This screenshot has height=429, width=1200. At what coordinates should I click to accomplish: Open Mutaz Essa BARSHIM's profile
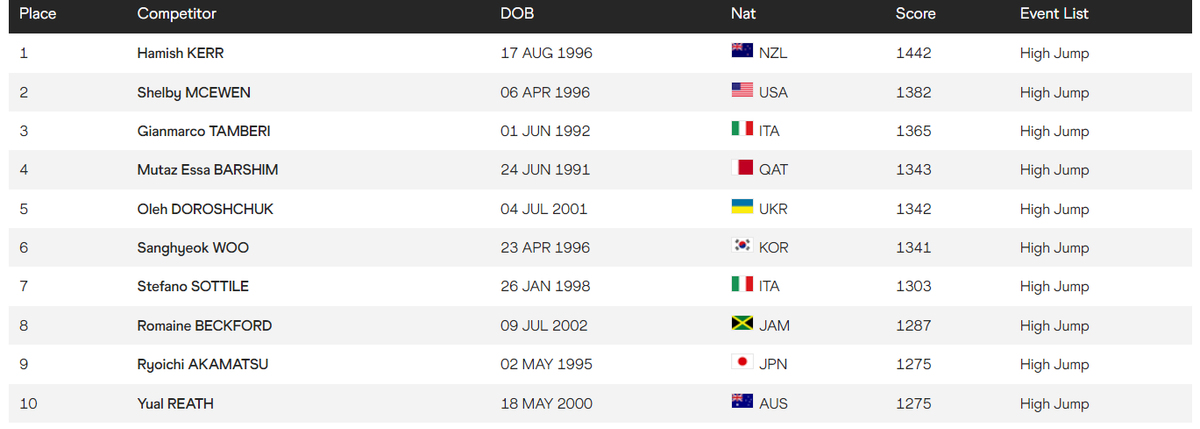207,170
